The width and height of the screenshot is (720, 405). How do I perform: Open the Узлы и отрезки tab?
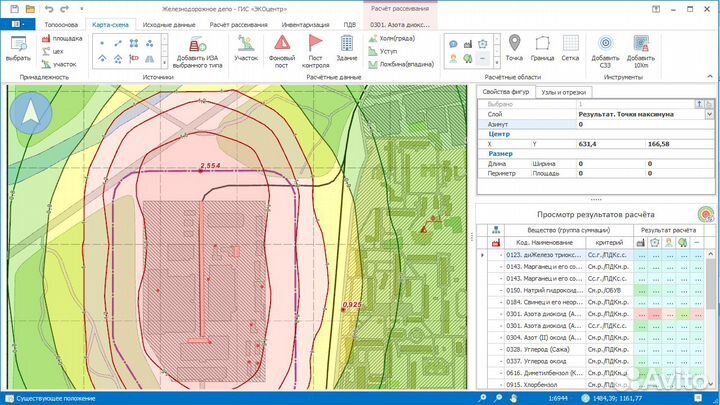coord(565,92)
